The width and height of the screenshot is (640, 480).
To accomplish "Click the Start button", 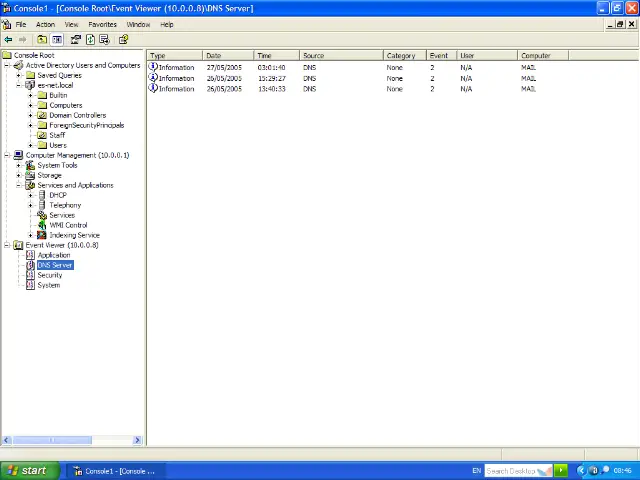I will 27,470.
